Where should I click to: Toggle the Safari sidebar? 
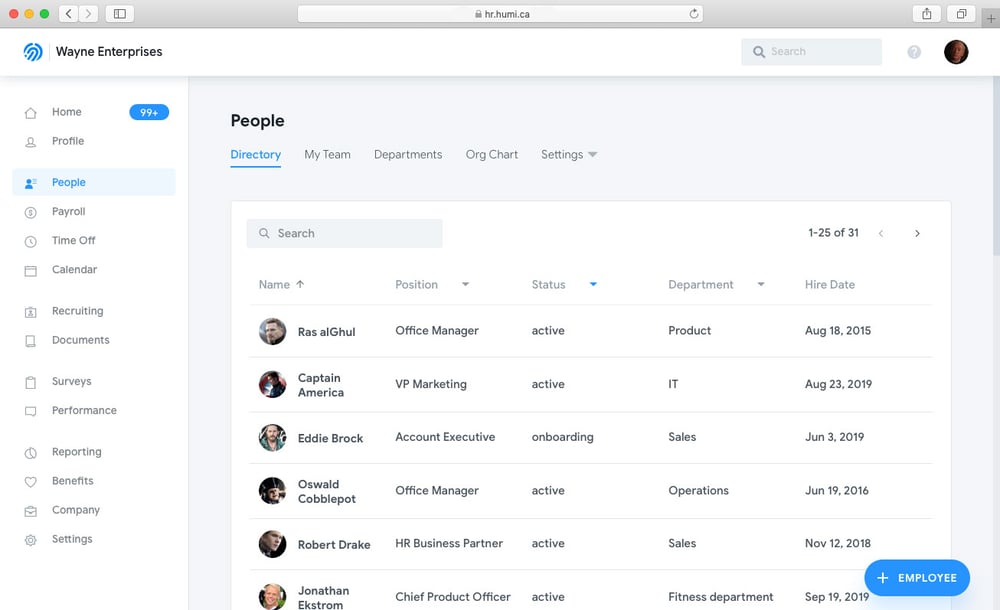click(119, 13)
